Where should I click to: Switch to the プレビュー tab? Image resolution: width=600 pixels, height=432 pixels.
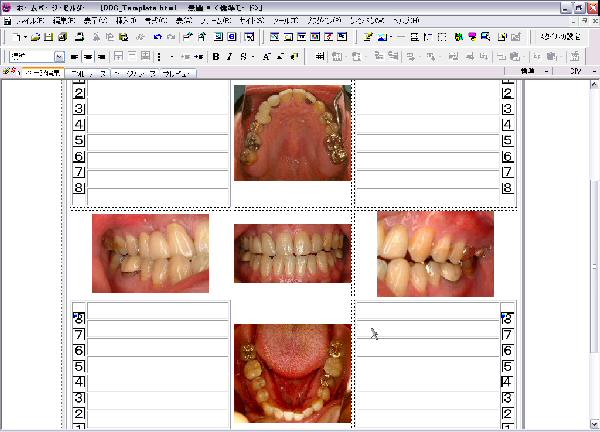pyautogui.click(x=178, y=73)
